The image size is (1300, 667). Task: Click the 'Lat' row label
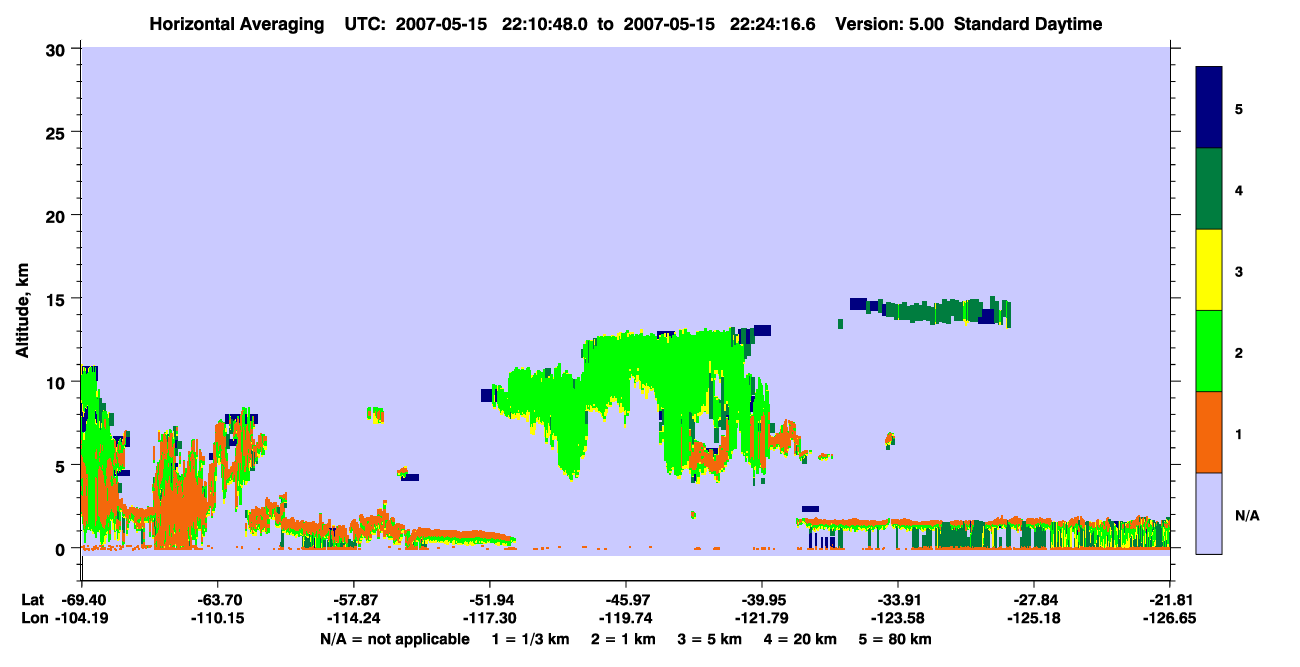(33, 600)
